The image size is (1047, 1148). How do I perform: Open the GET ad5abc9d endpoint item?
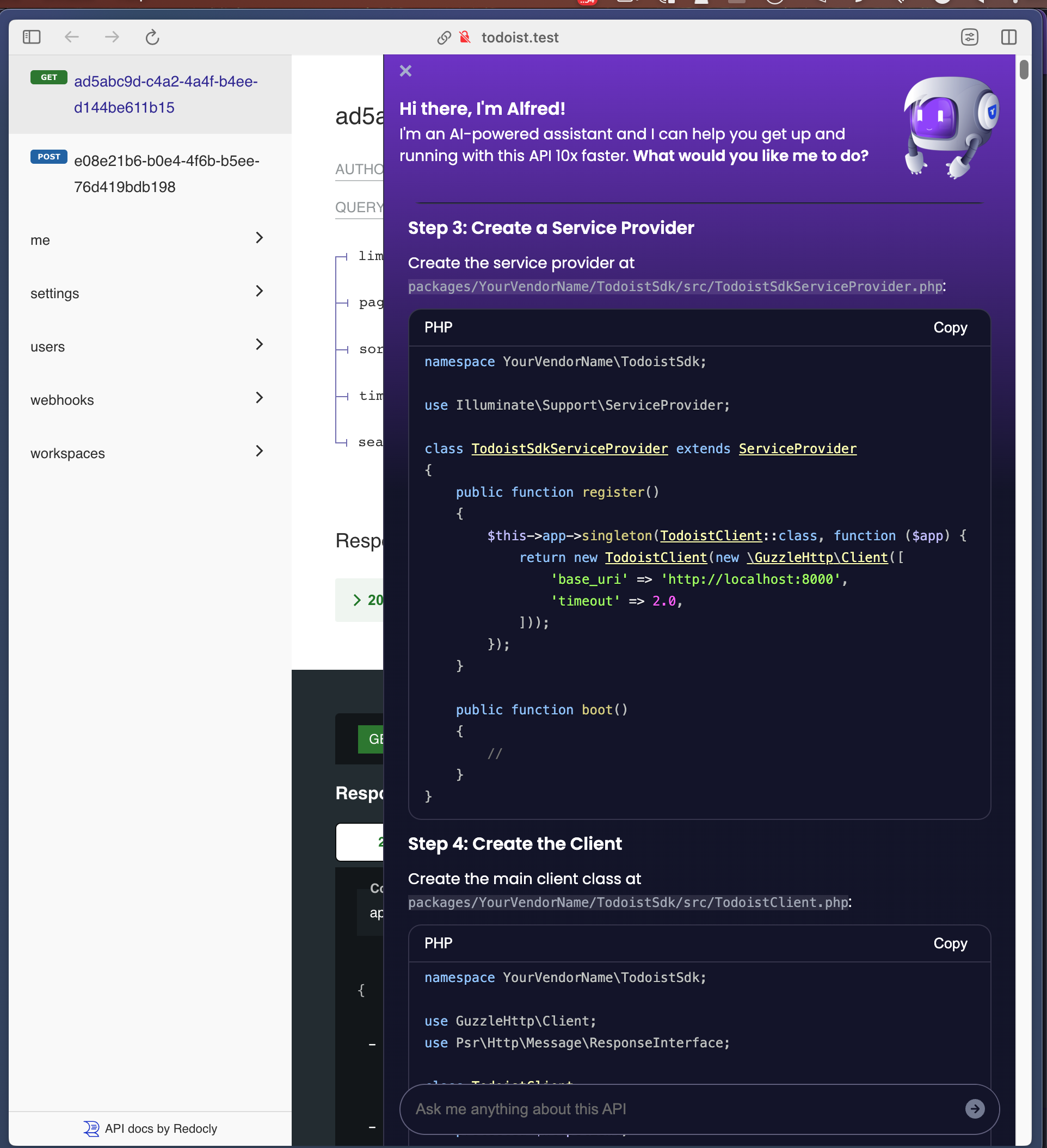(165, 94)
